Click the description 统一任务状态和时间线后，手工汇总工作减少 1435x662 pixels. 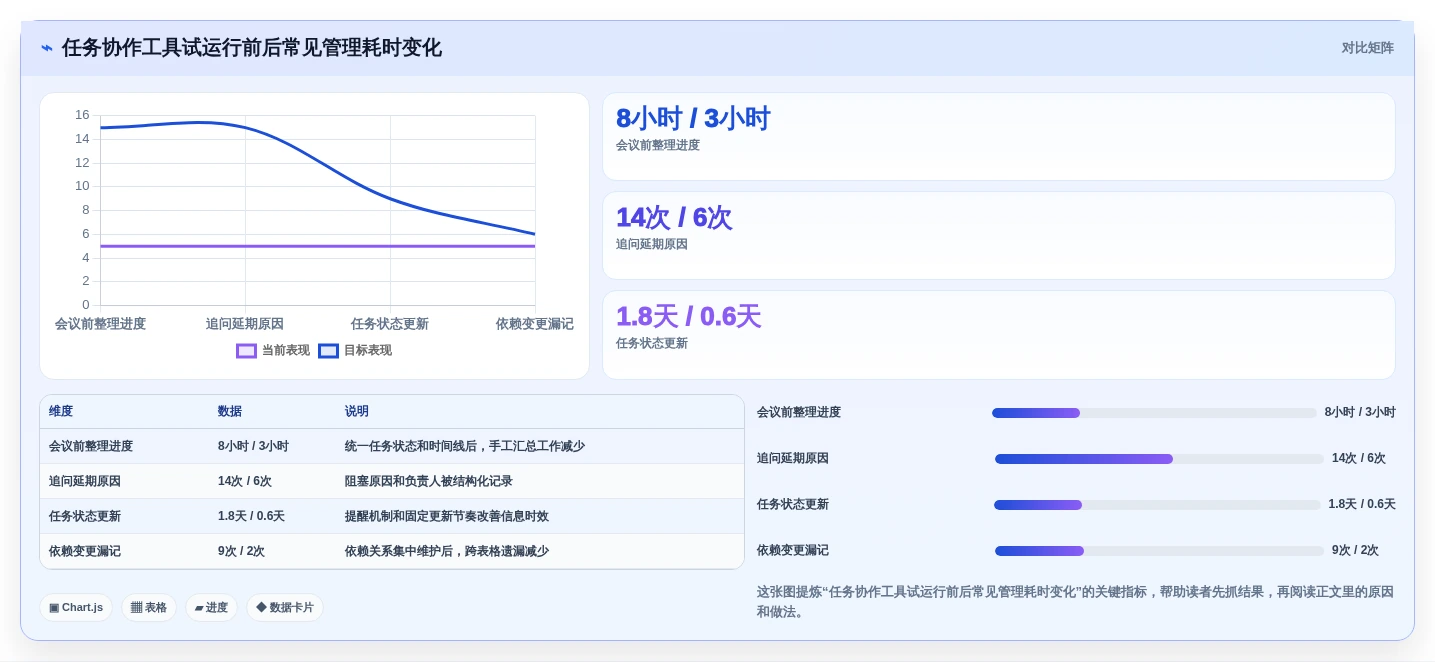click(x=465, y=446)
